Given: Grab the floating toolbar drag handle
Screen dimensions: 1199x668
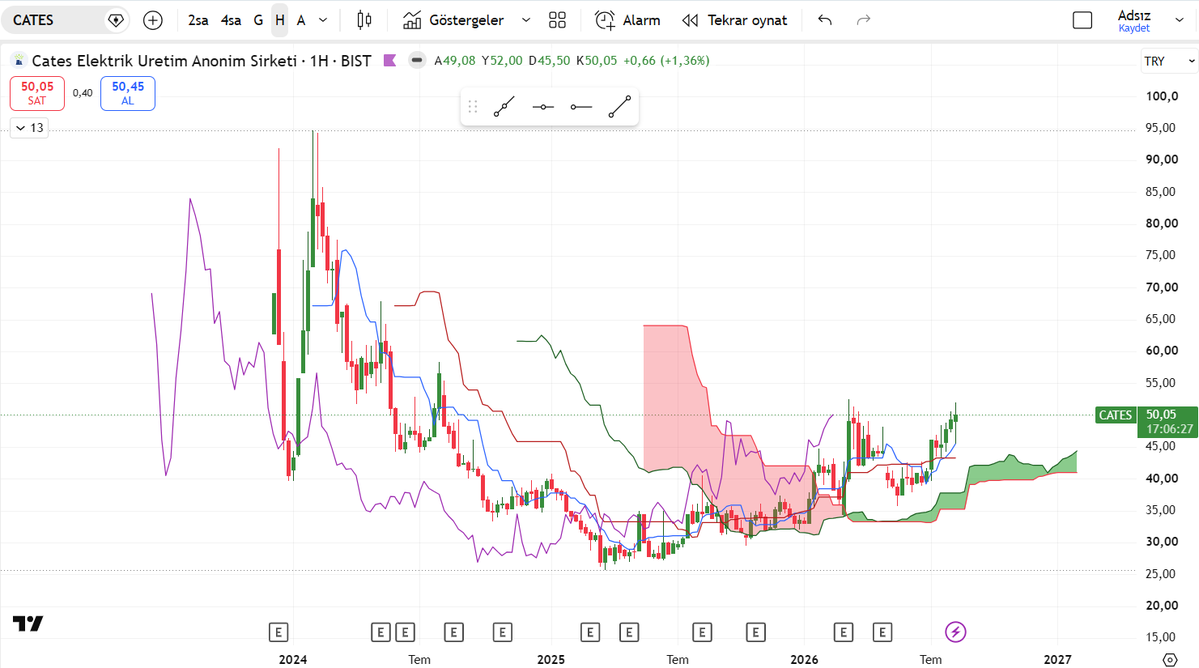Looking at the screenshot, I should pyautogui.click(x=473, y=107).
